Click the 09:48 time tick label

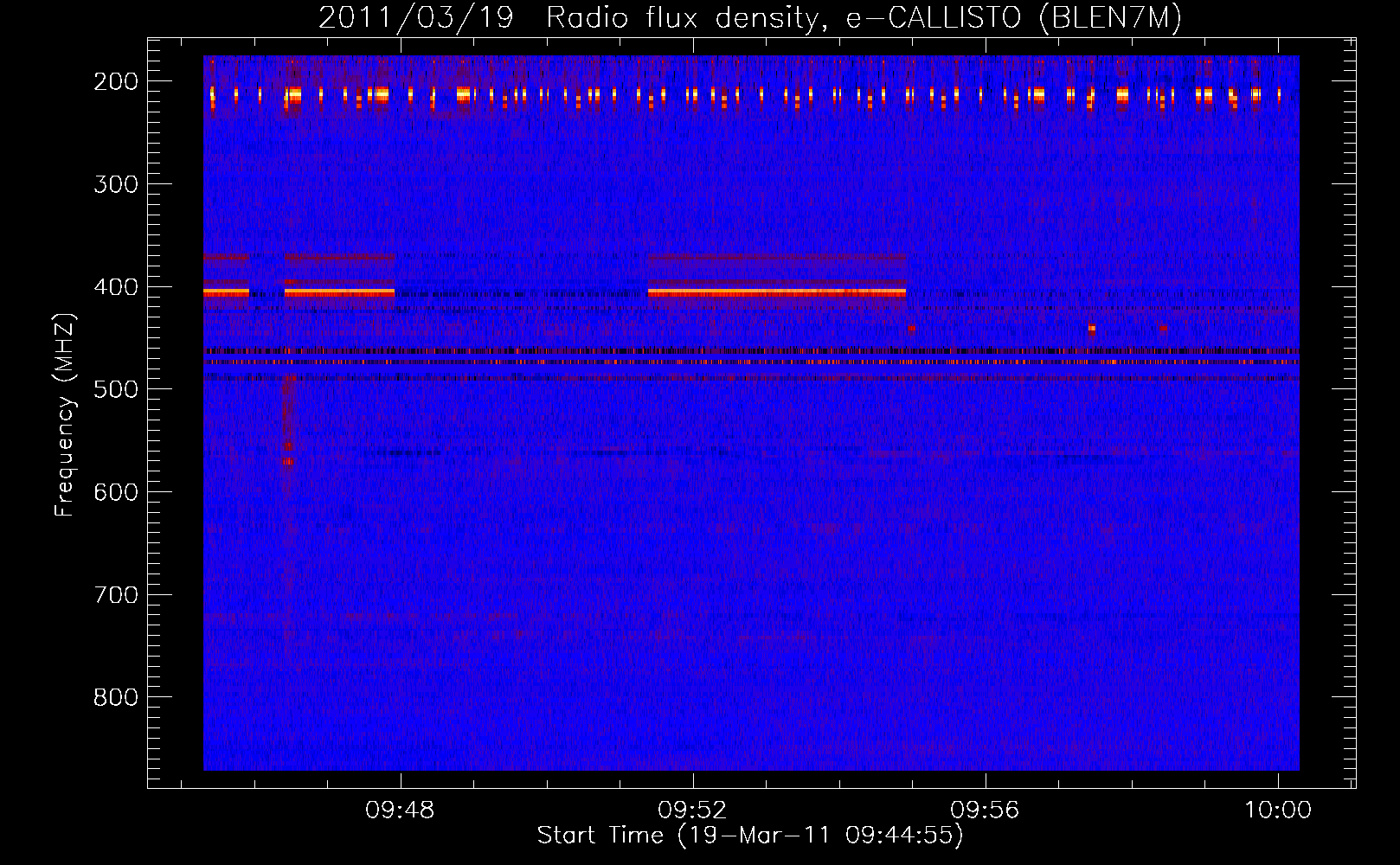(x=400, y=811)
